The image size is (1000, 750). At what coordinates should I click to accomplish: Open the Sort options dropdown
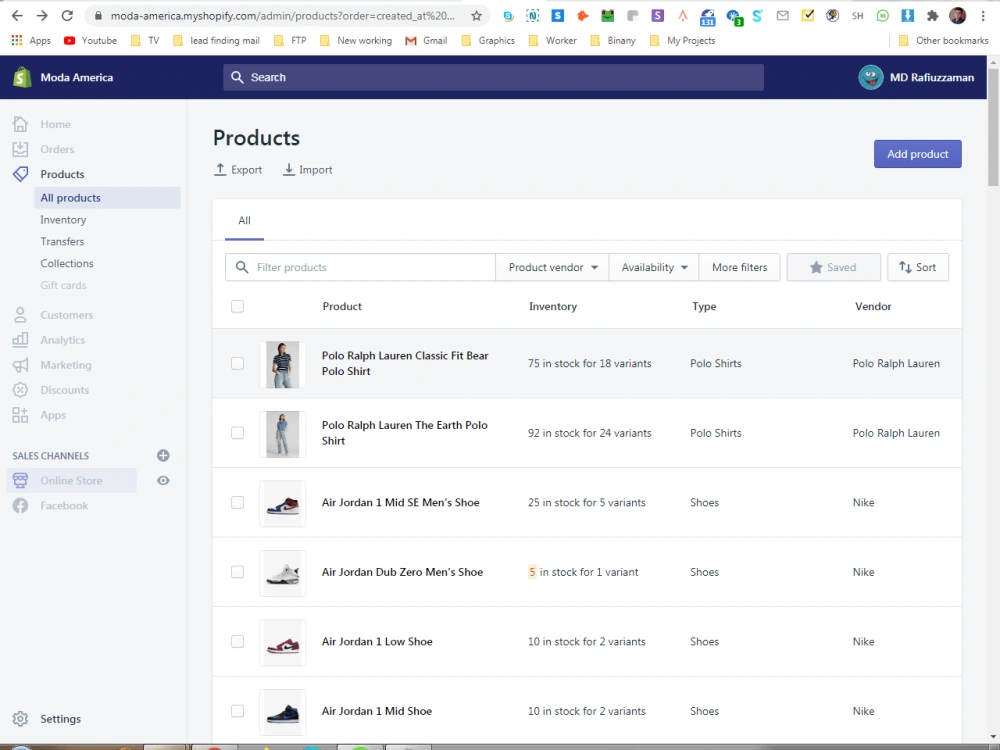918,267
